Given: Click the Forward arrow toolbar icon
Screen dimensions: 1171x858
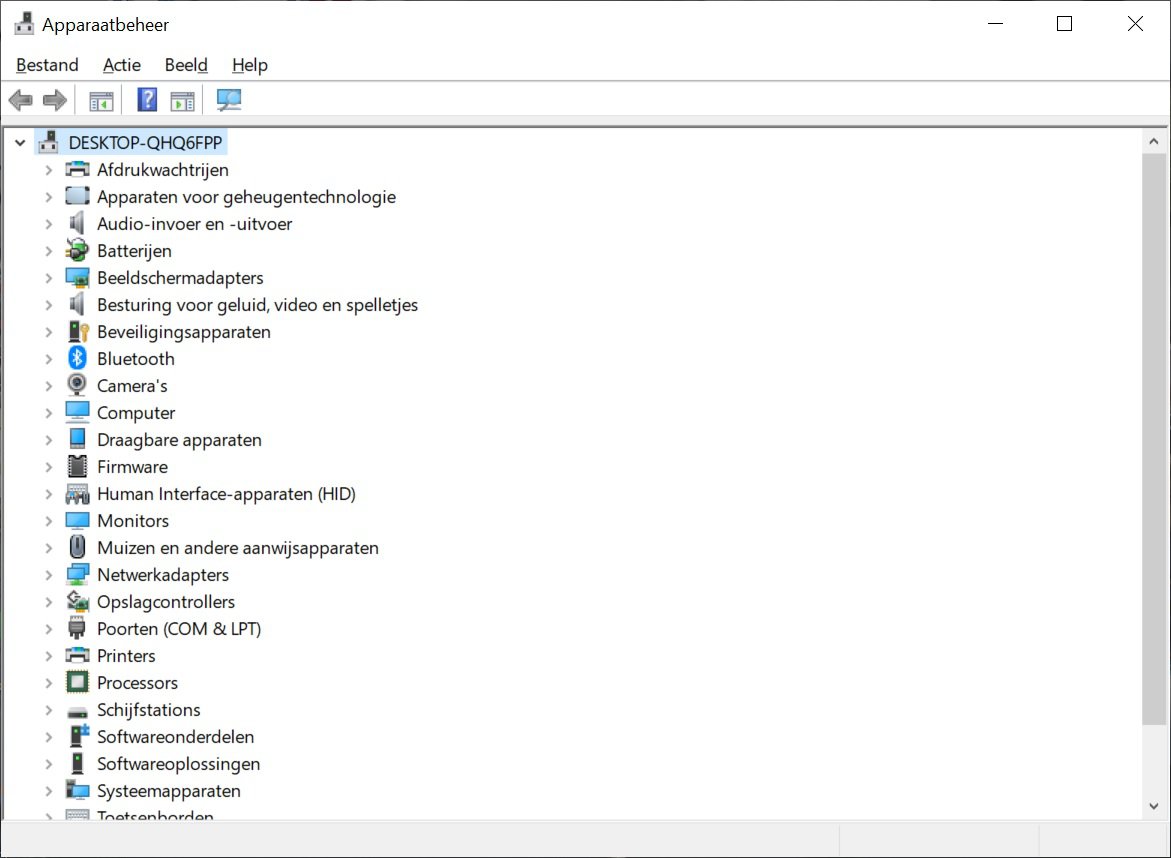Looking at the screenshot, I should [x=55, y=100].
